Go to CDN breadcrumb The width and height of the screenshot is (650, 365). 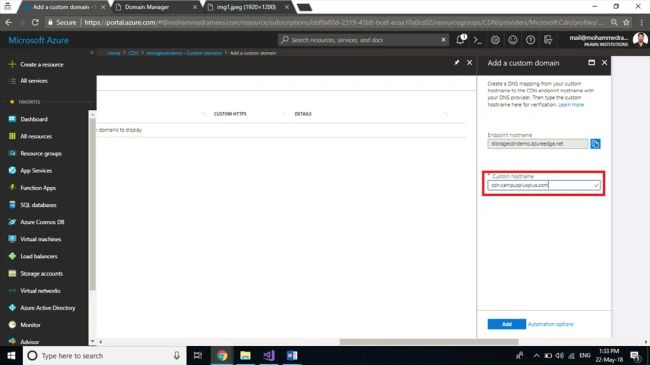coord(133,53)
